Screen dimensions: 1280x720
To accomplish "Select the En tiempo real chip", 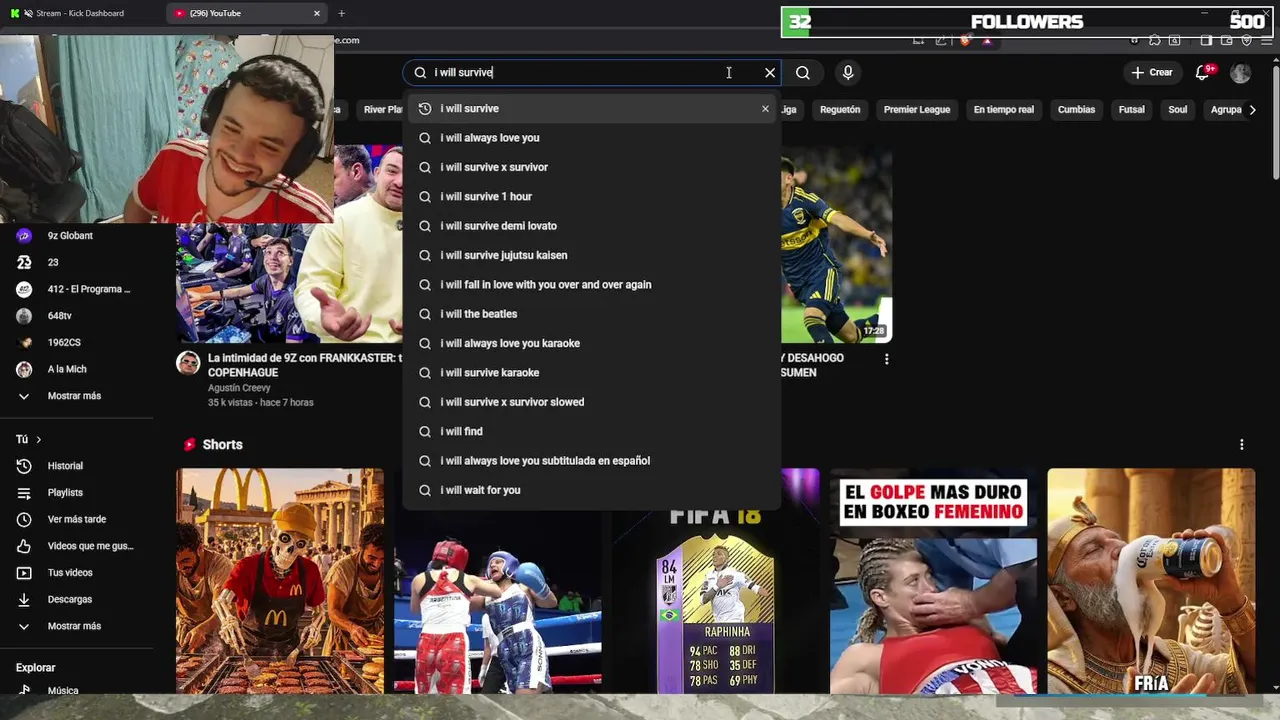I will tap(1004, 109).
